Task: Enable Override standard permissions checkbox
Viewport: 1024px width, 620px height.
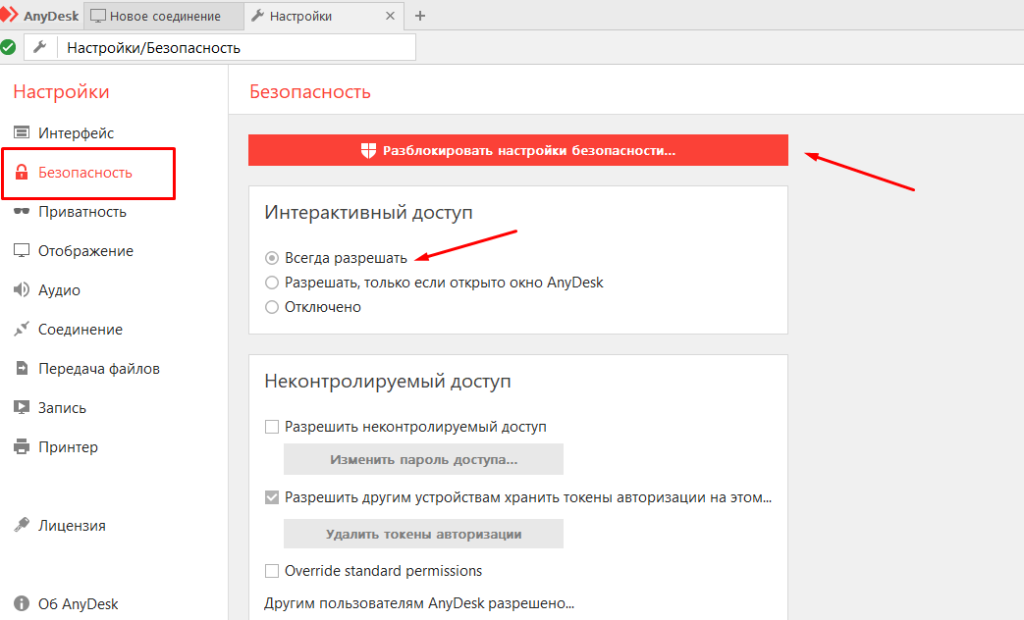Action: pos(272,571)
